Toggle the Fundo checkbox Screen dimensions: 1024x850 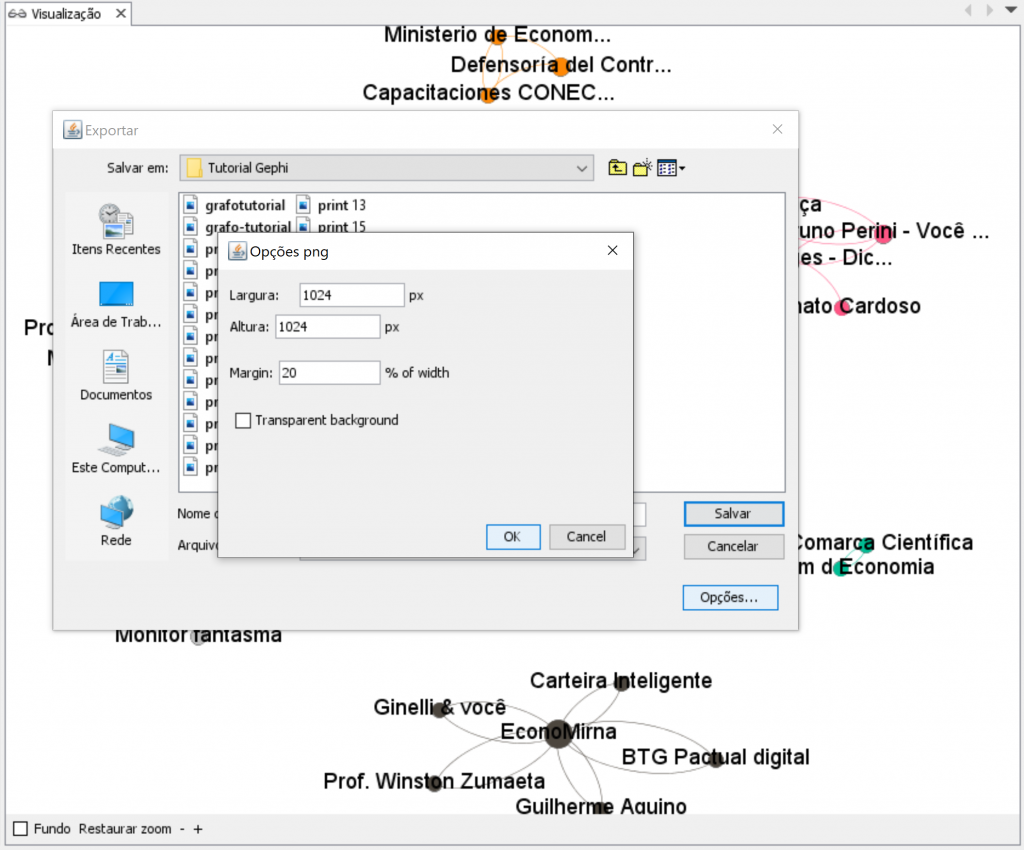21,829
